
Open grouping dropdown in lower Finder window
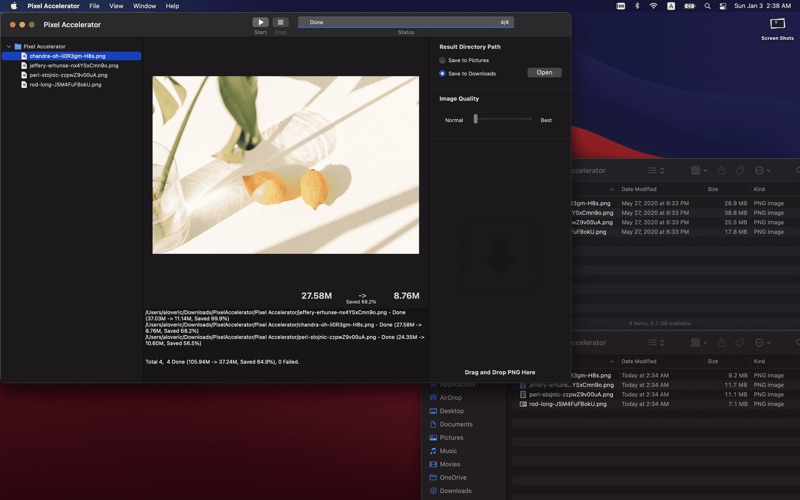[699, 342]
